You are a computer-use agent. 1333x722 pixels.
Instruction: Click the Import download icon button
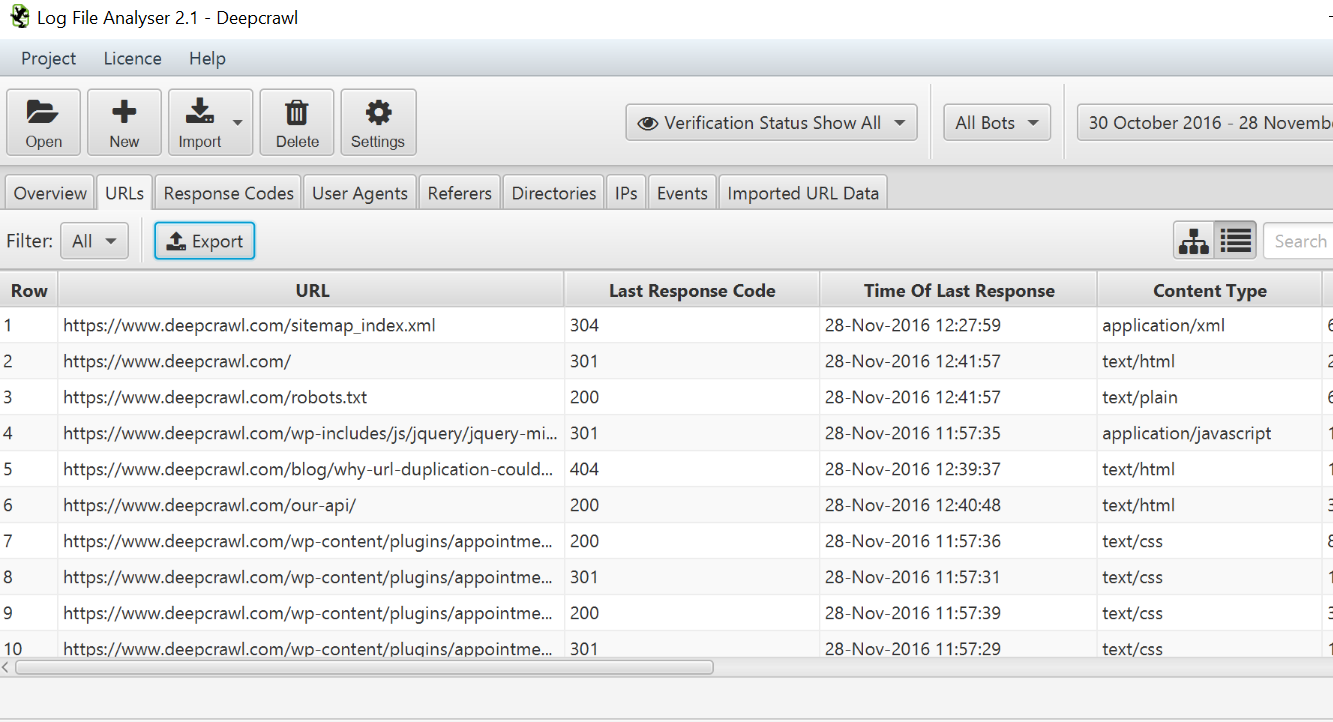200,122
